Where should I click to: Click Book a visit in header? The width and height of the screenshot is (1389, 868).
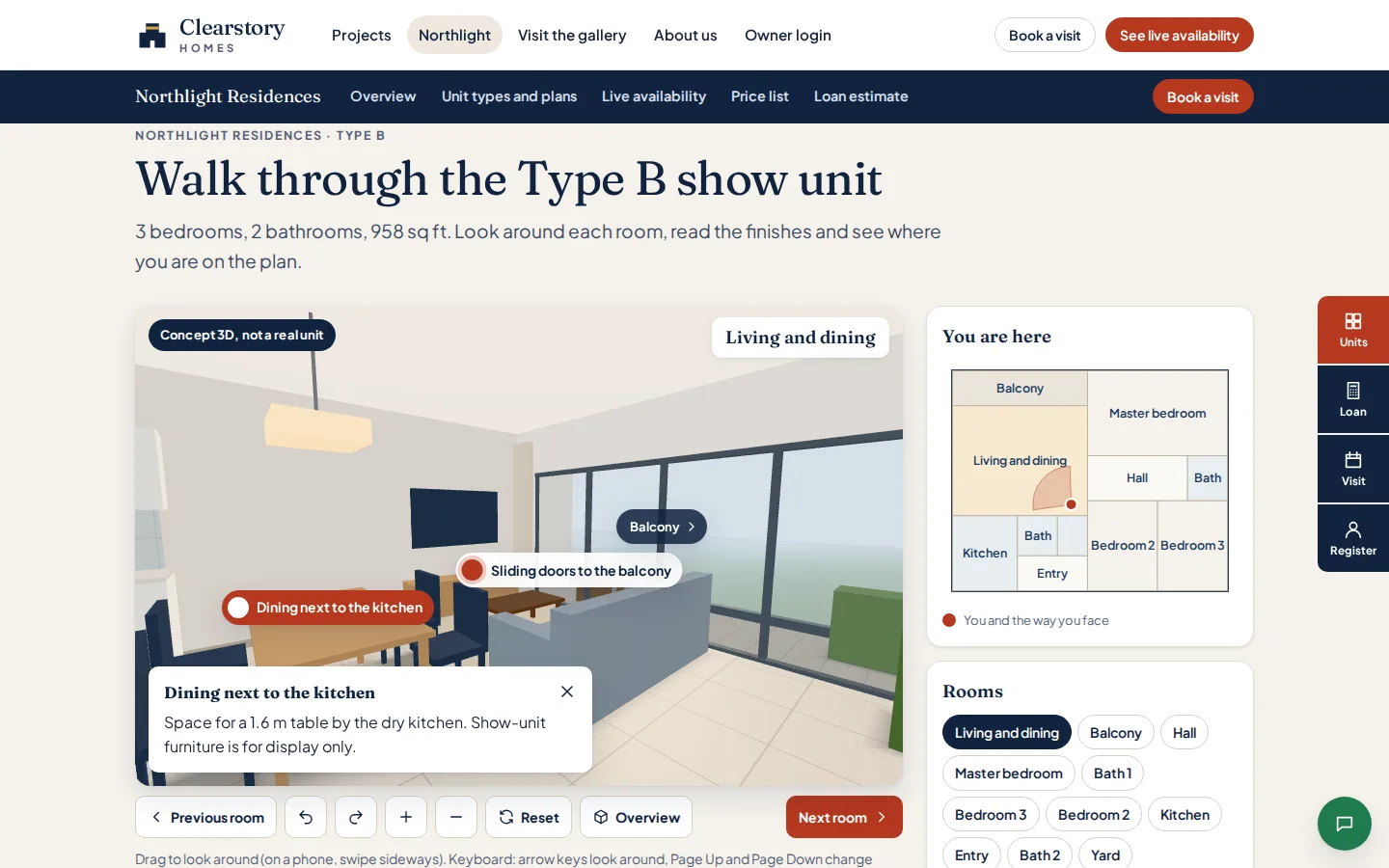click(x=1045, y=35)
